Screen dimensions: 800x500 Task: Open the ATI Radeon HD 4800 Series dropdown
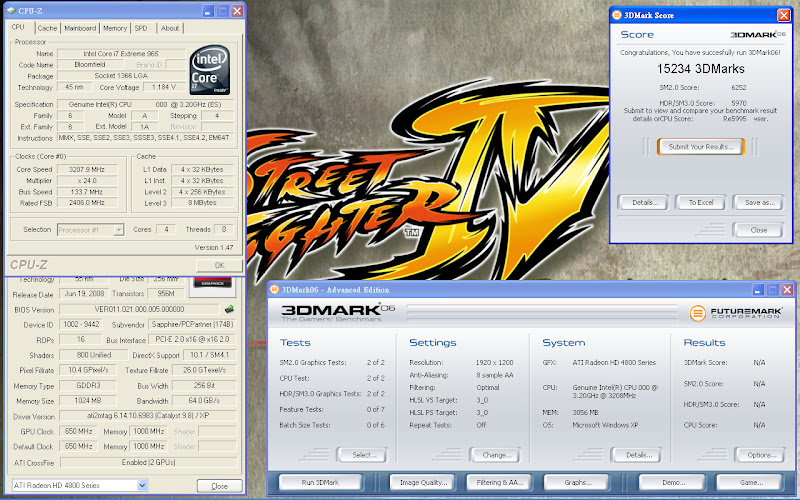pyautogui.click(x=142, y=485)
